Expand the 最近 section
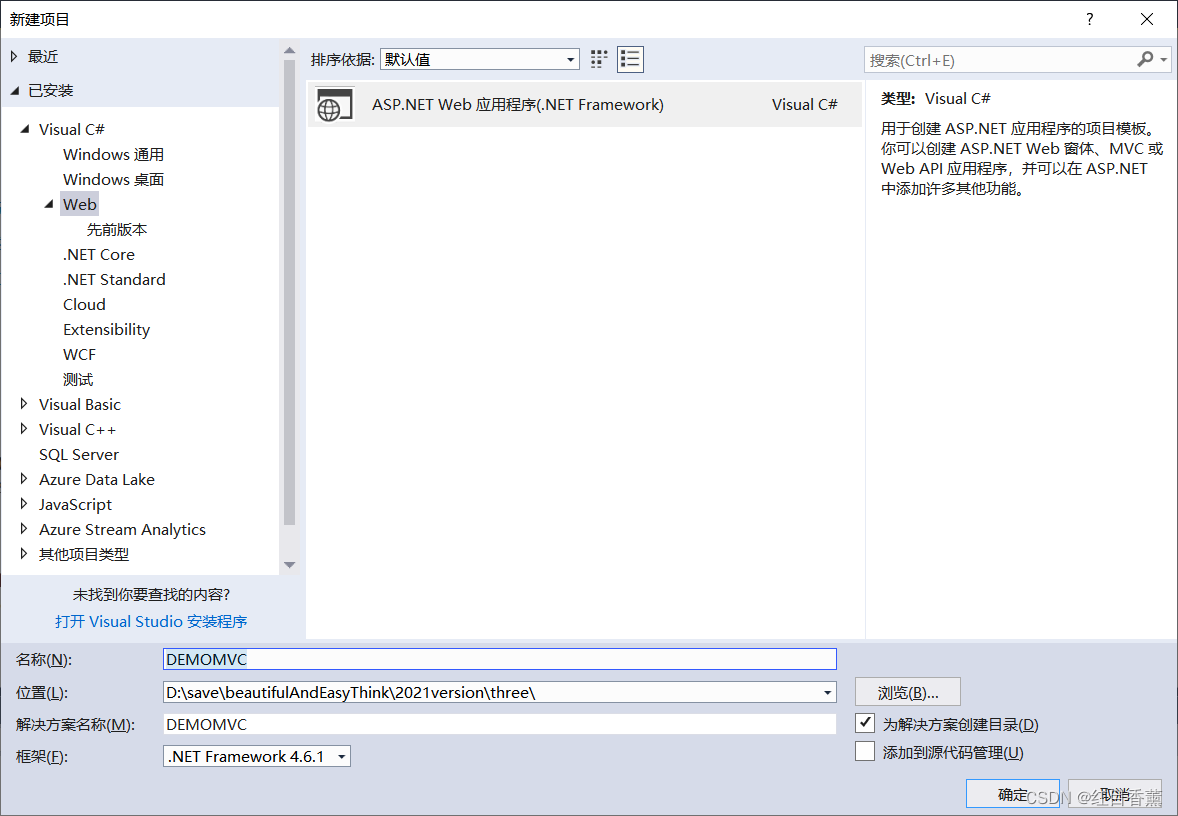 click(14, 56)
